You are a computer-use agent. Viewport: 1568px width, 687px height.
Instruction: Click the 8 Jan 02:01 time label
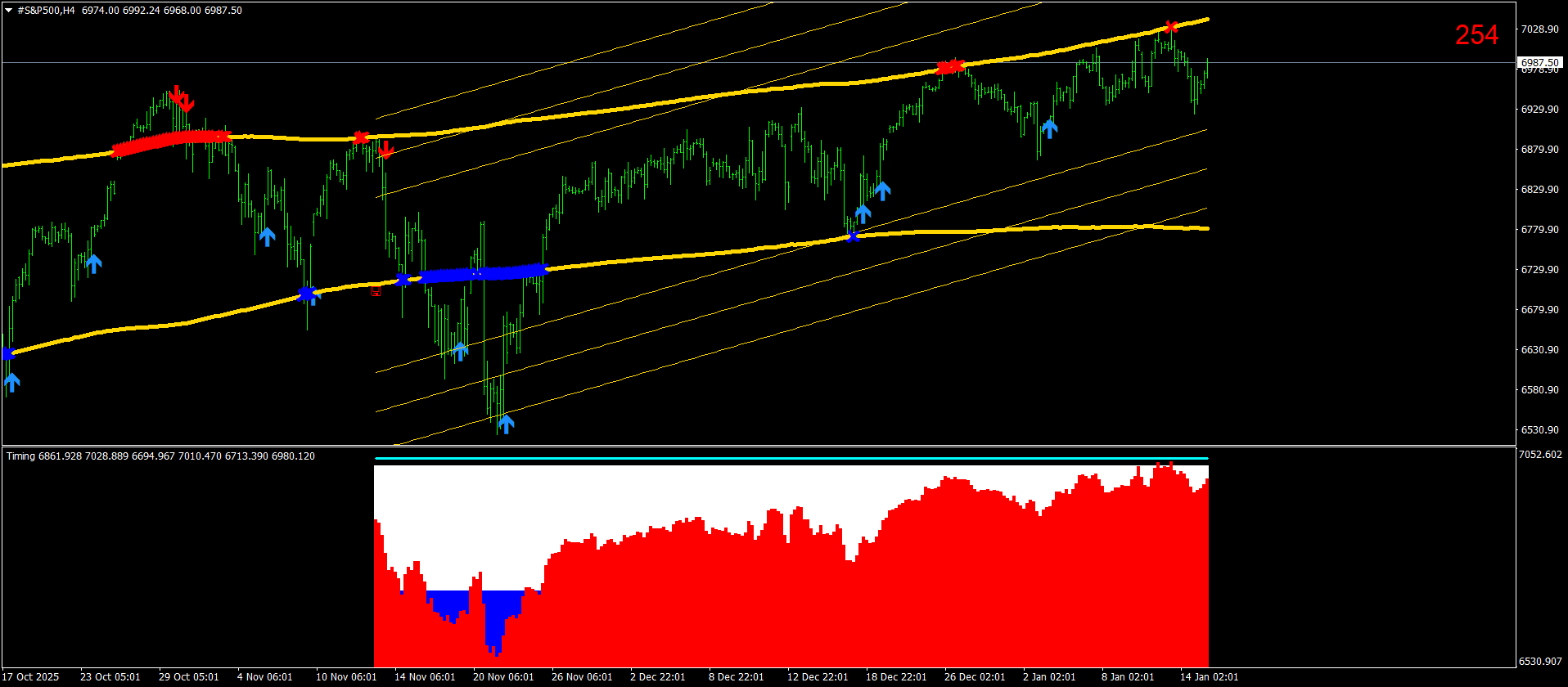point(1128,677)
